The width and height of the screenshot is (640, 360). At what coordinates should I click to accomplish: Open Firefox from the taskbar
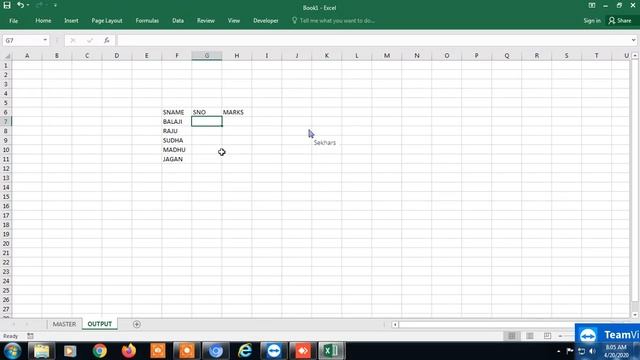tap(129, 351)
